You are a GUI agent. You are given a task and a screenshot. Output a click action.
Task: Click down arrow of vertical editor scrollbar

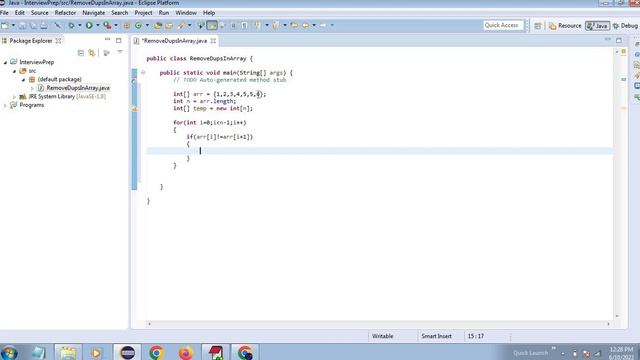click(x=617, y=316)
